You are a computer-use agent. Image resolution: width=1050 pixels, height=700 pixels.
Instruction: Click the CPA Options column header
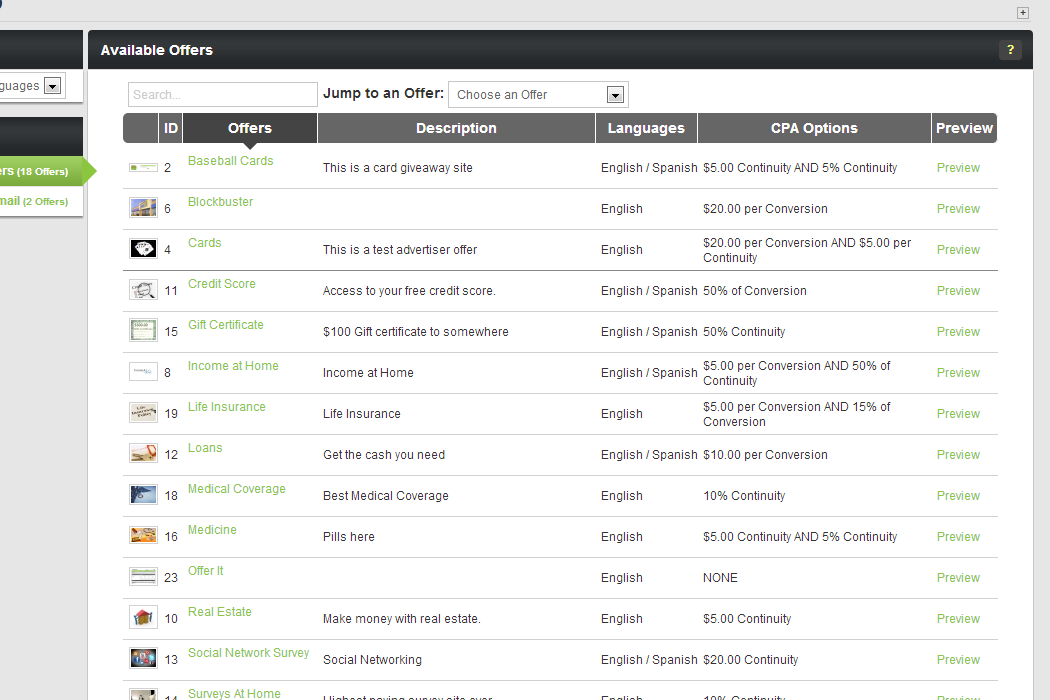pyautogui.click(x=814, y=128)
